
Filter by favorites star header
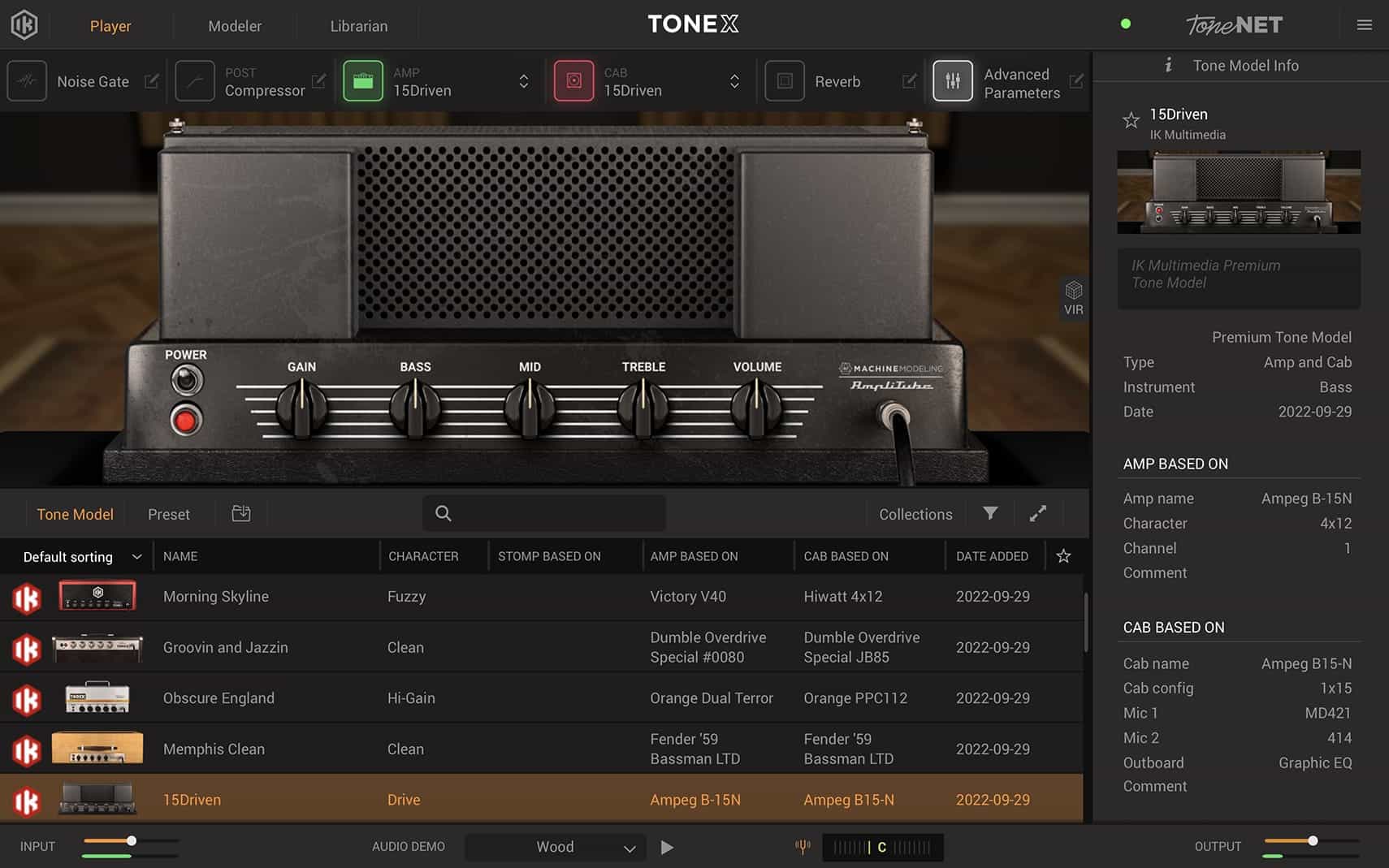click(1063, 556)
